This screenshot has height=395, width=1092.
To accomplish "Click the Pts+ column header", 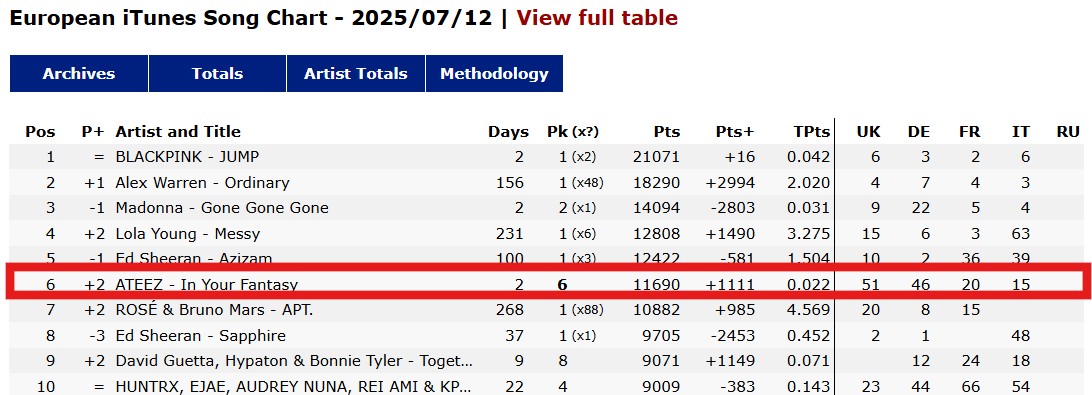I will click(x=735, y=132).
